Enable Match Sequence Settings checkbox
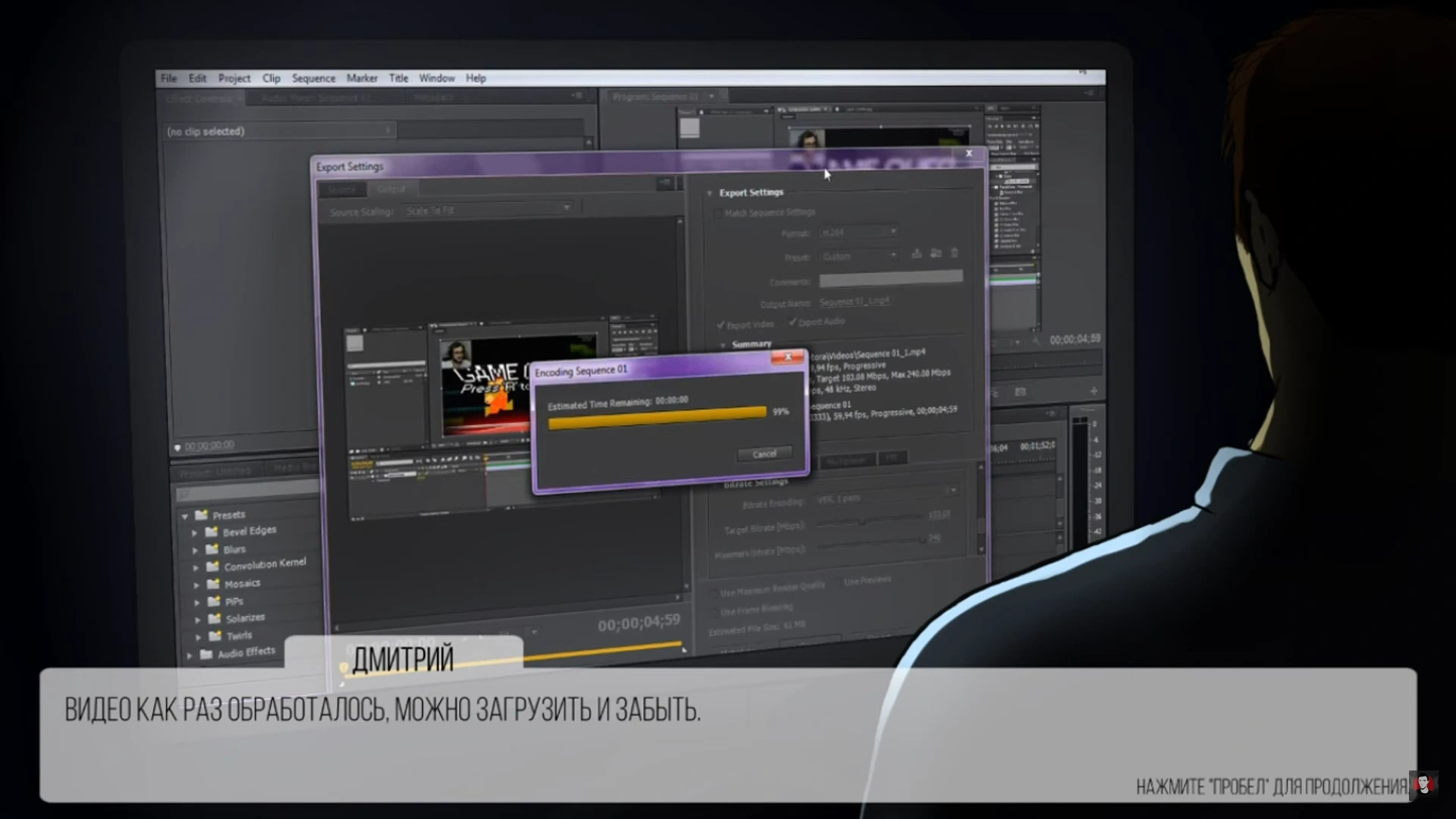 717,214
